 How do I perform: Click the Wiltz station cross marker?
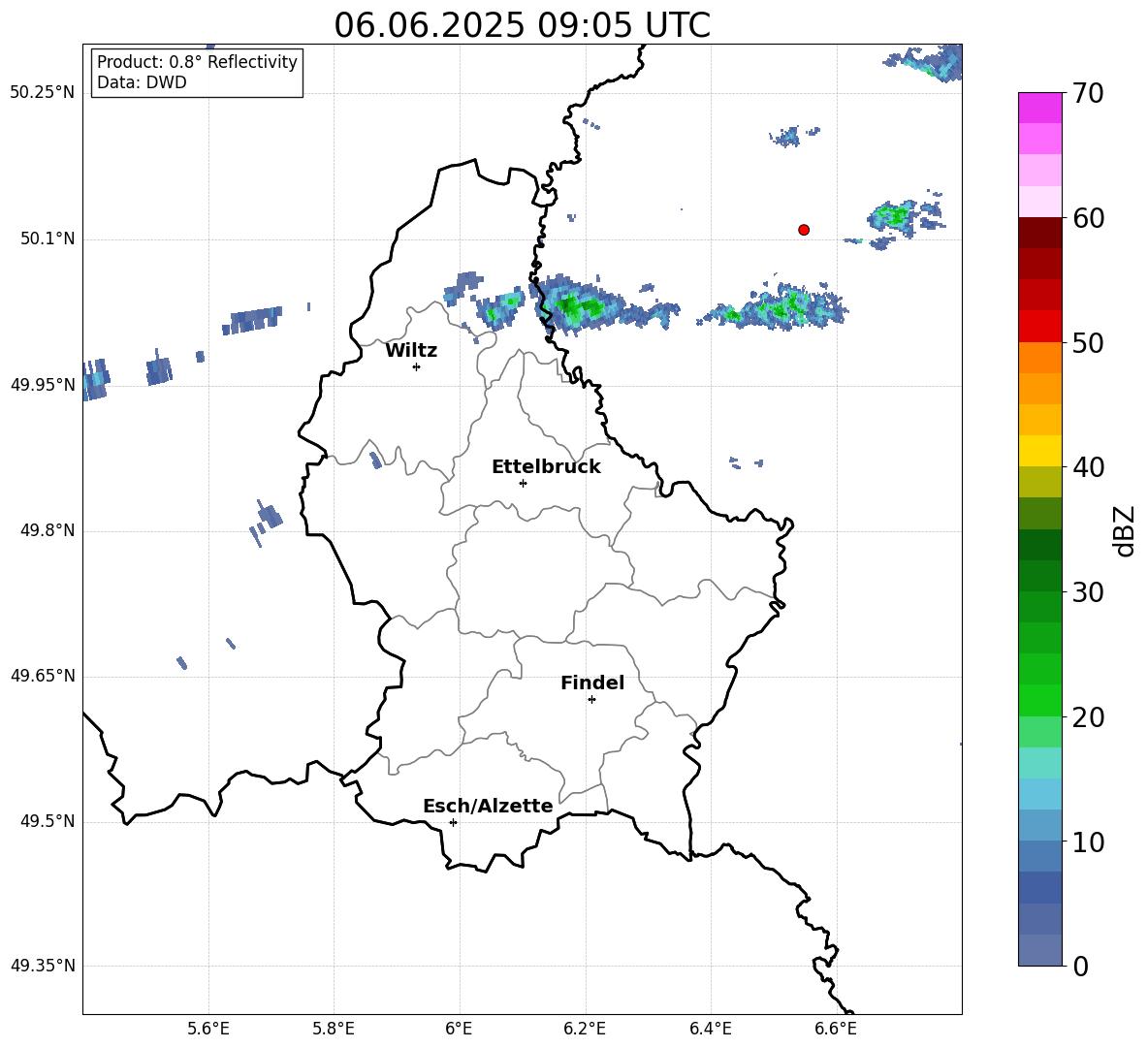coord(417,366)
